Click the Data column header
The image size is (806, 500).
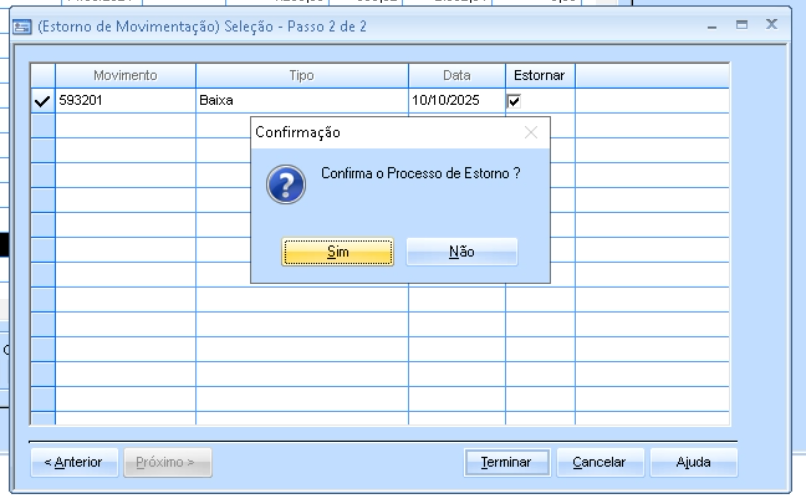tap(456, 75)
